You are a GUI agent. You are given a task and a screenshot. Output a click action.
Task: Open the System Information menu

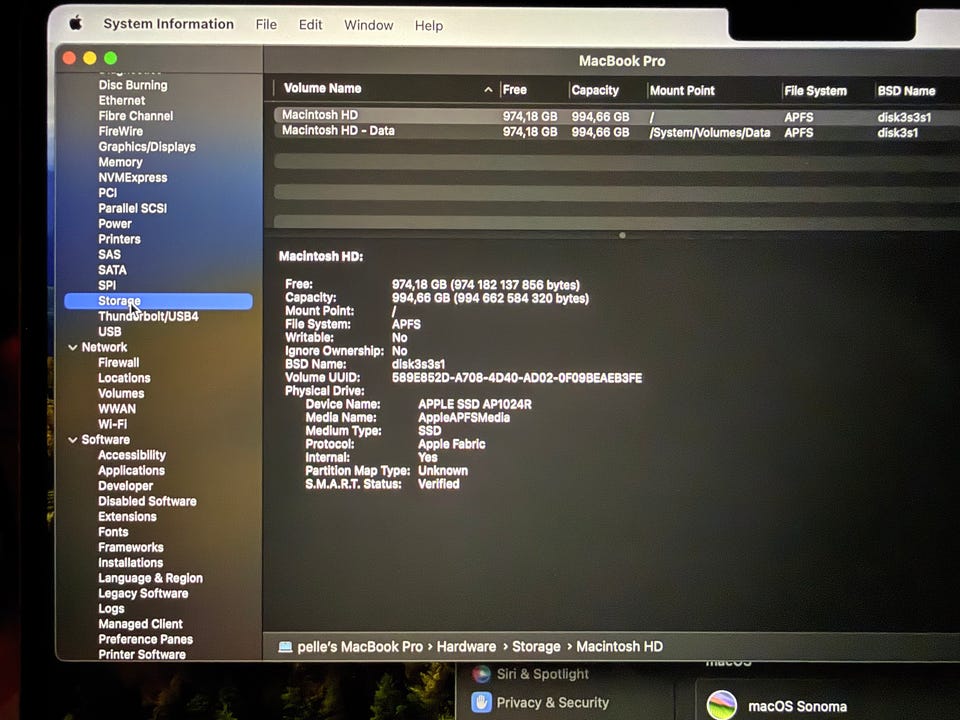(168, 24)
